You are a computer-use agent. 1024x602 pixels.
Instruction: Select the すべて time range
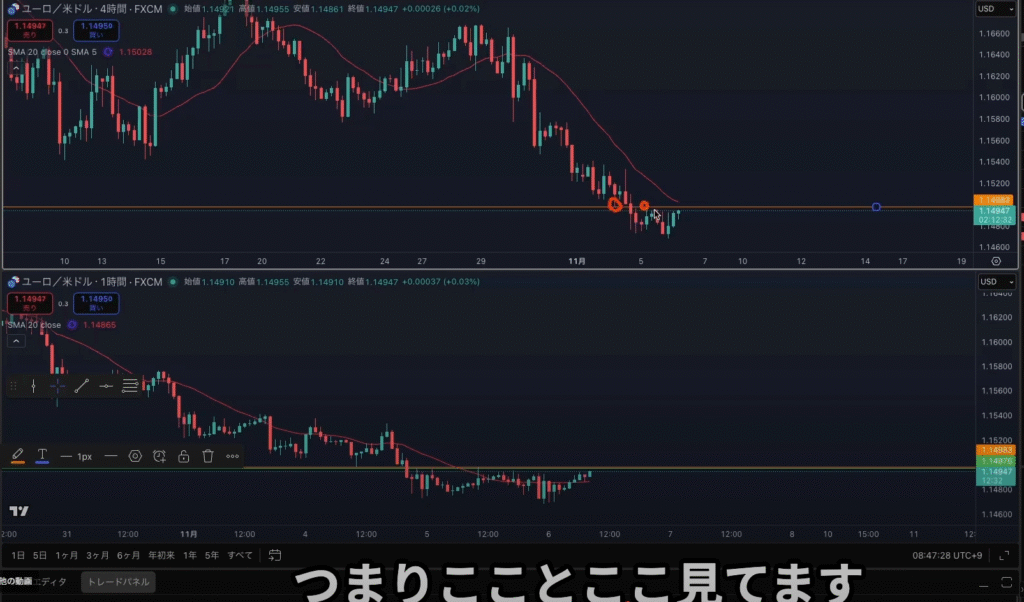point(240,556)
